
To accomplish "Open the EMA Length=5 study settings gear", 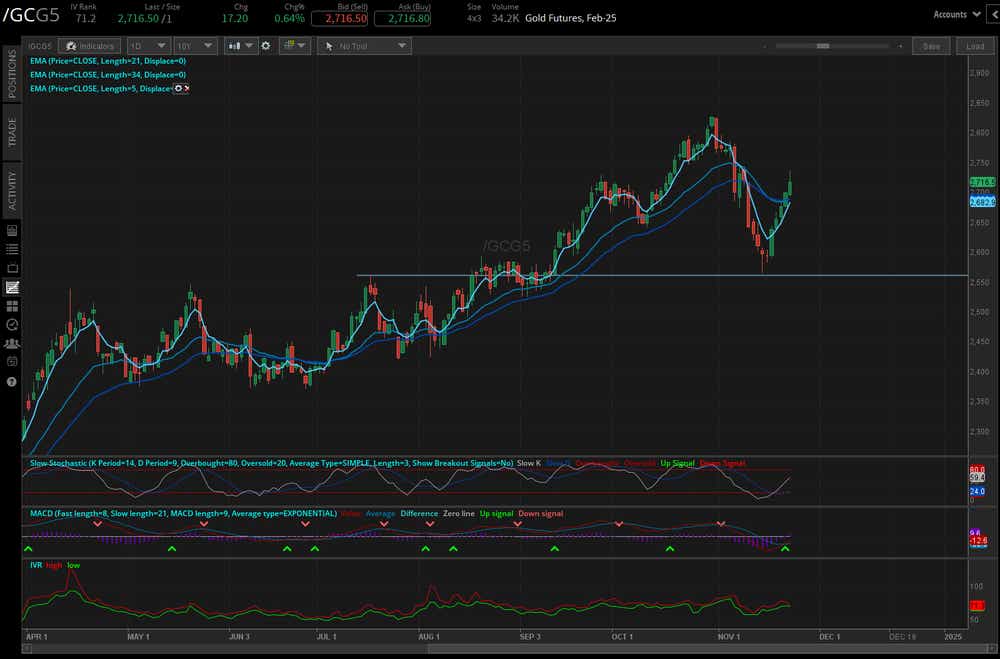I will coord(177,88).
